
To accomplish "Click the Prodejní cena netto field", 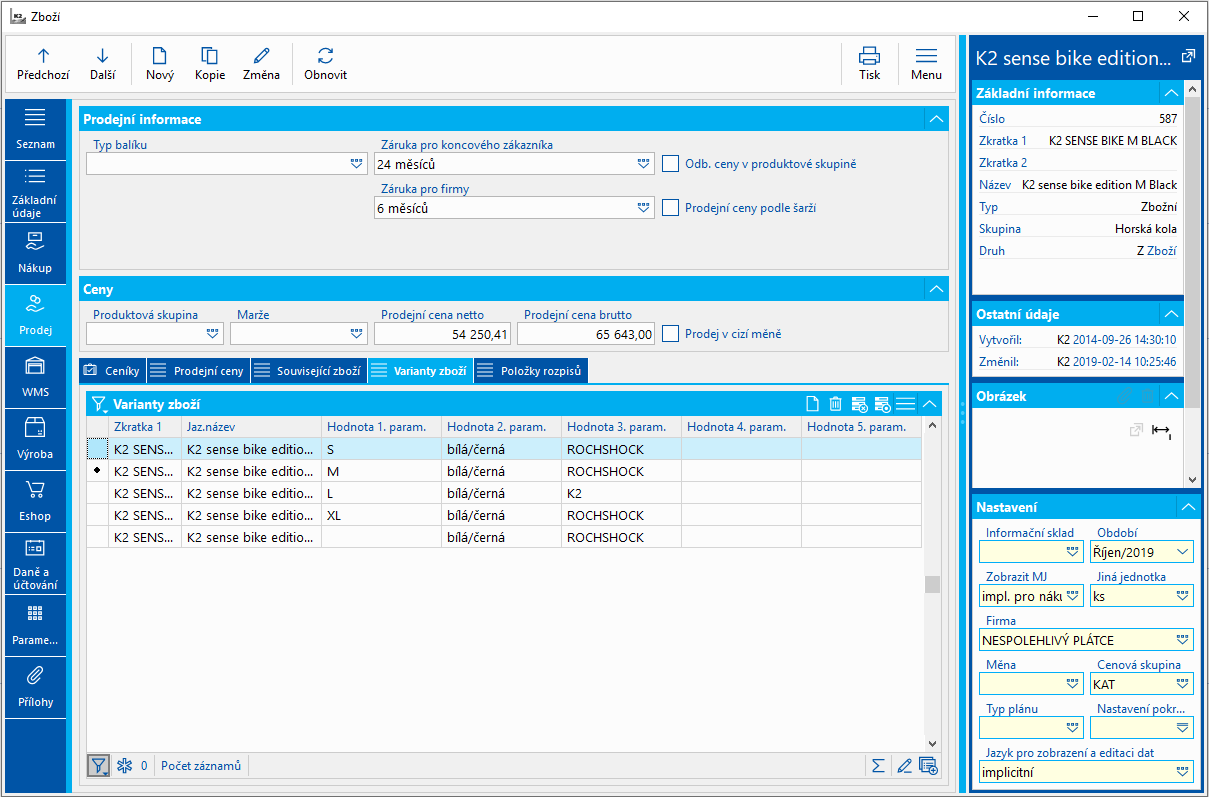I will click(442, 334).
